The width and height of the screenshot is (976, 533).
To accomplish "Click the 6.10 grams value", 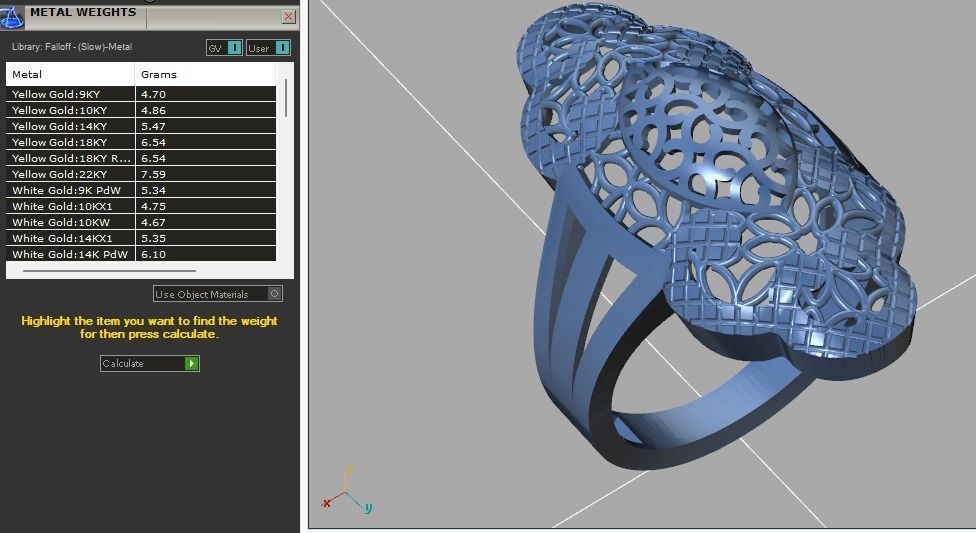I will (x=153, y=255).
